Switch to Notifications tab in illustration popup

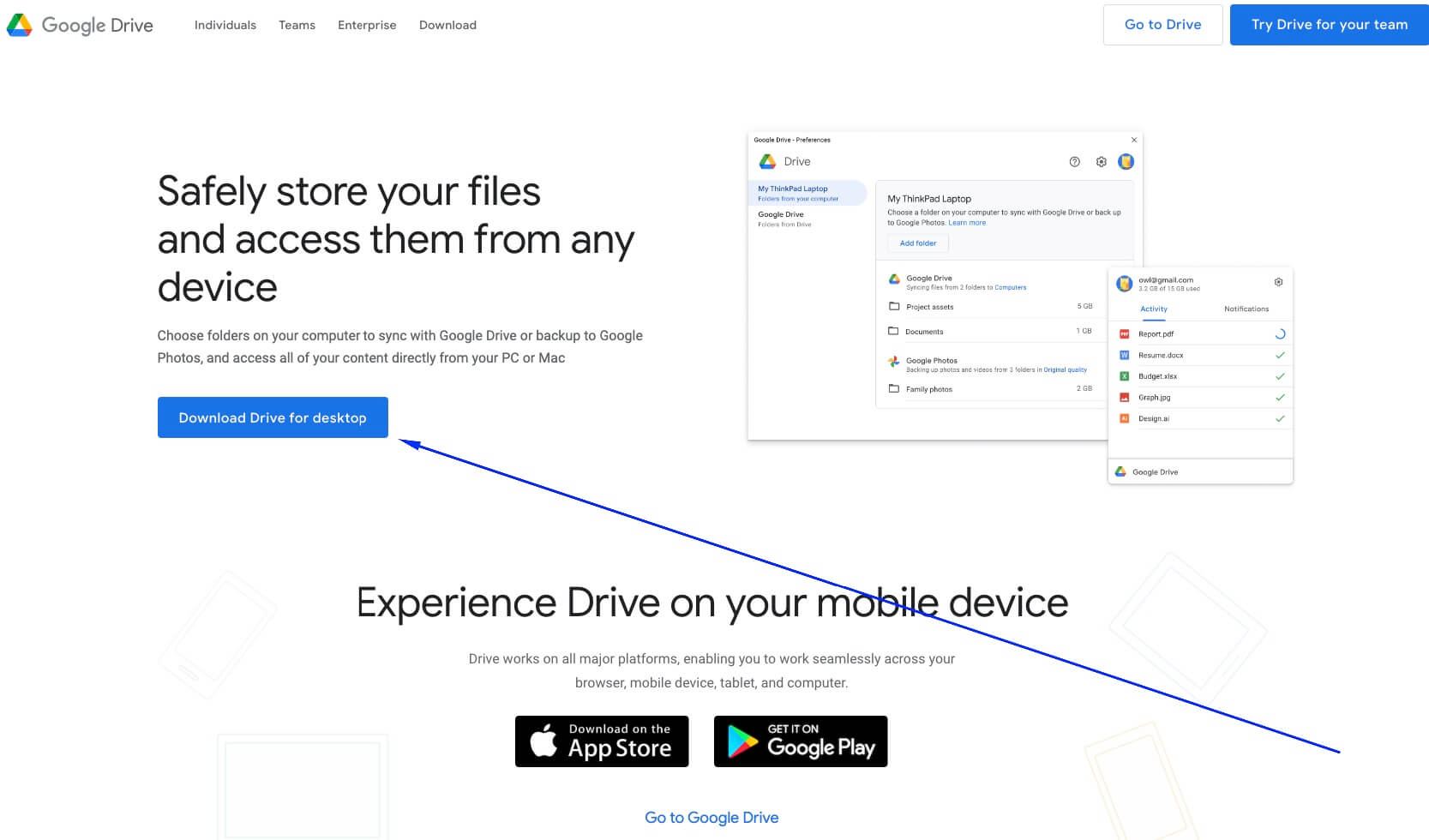[1246, 309]
